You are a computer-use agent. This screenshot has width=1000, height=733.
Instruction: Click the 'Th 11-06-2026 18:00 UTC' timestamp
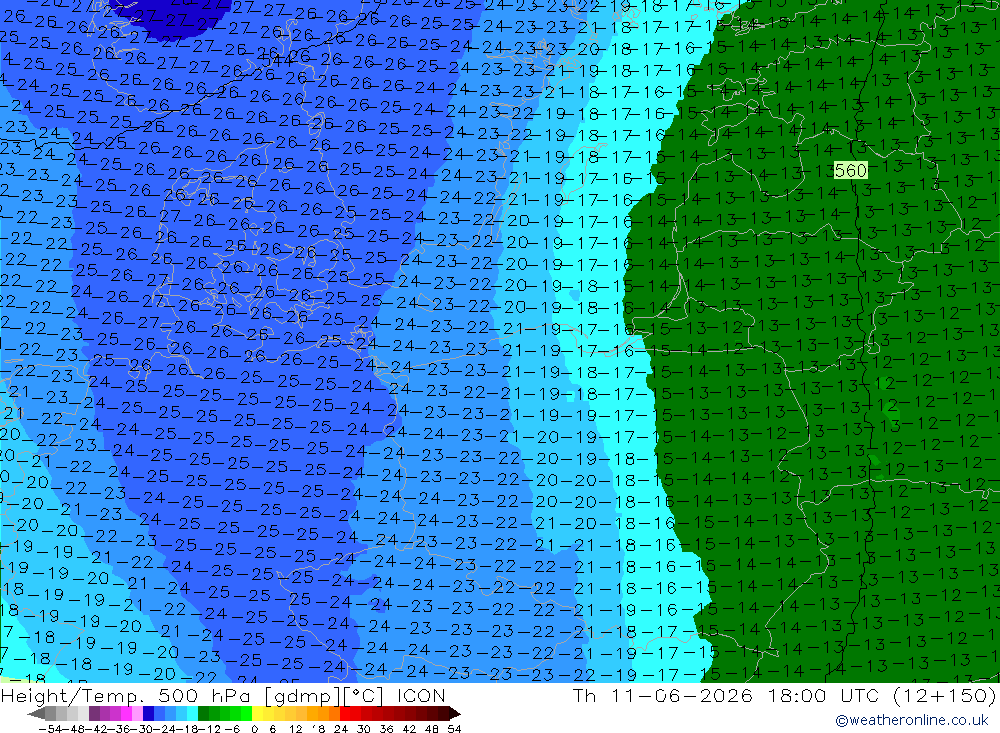(x=726, y=695)
